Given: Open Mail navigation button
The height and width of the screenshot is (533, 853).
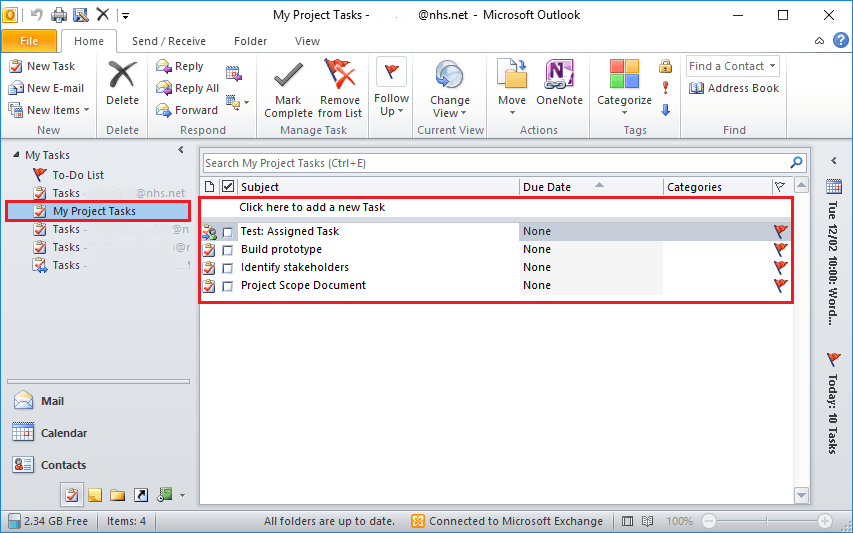Looking at the screenshot, I should (98, 401).
